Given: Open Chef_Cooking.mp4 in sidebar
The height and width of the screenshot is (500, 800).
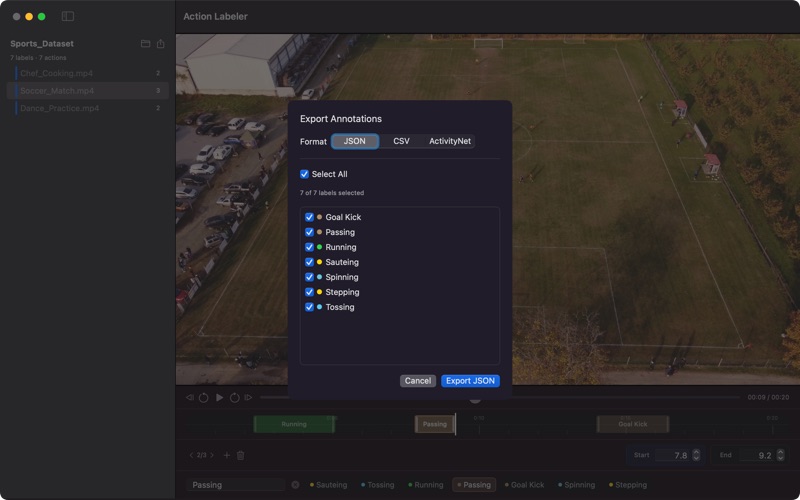Looking at the screenshot, I should pyautogui.click(x=88, y=73).
